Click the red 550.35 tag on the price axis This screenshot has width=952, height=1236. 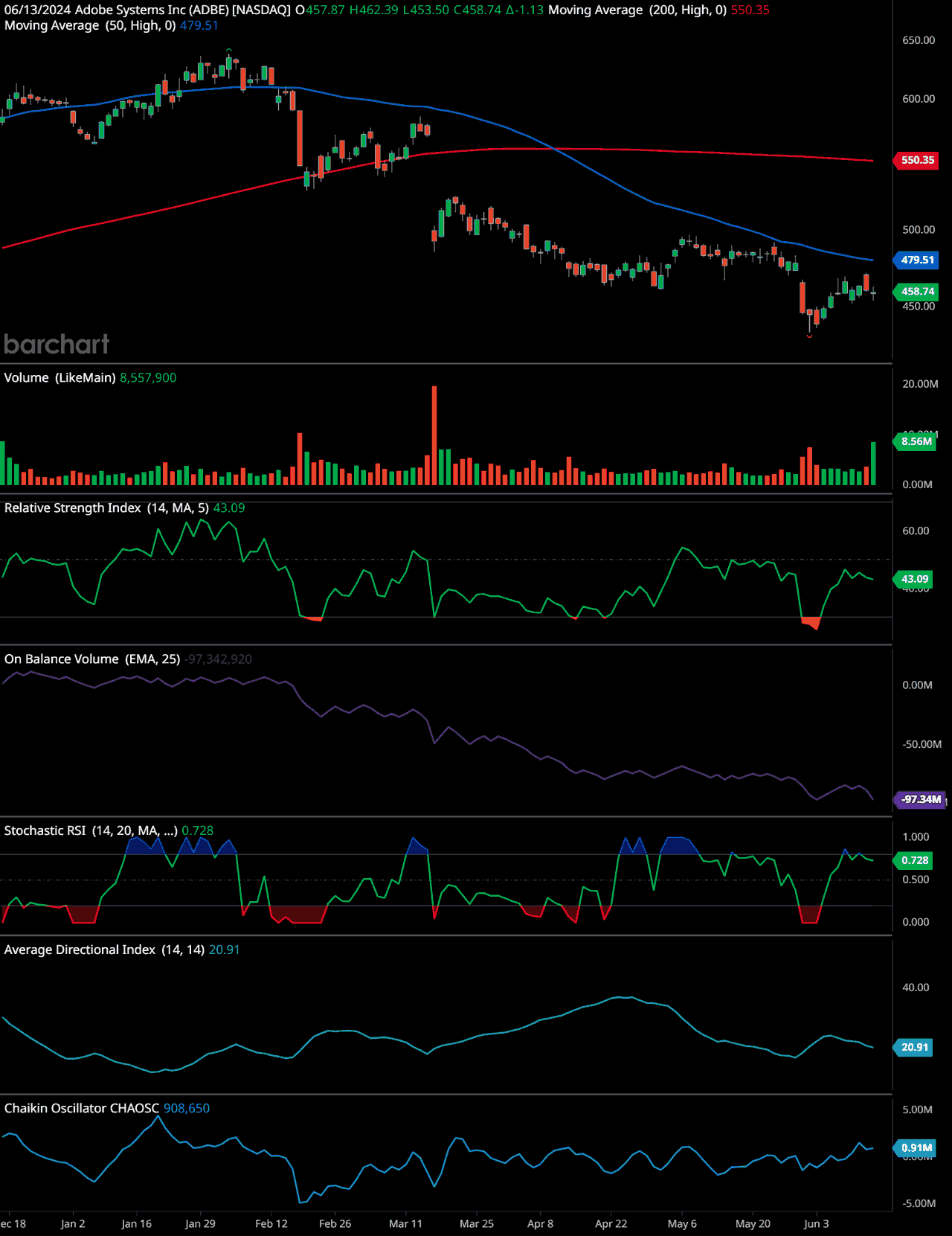click(917, 160)
